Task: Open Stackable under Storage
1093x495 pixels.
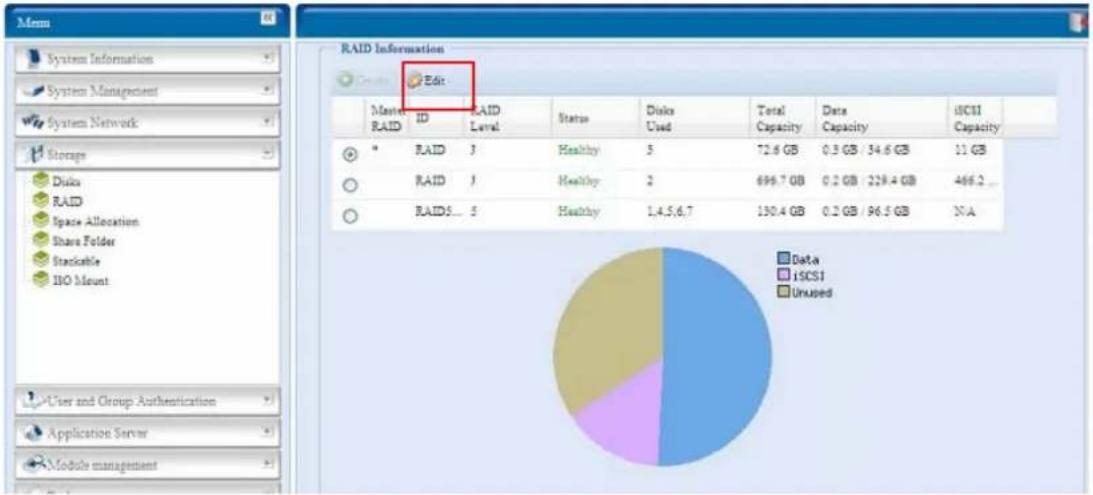Action: click(x=75, y=261)
